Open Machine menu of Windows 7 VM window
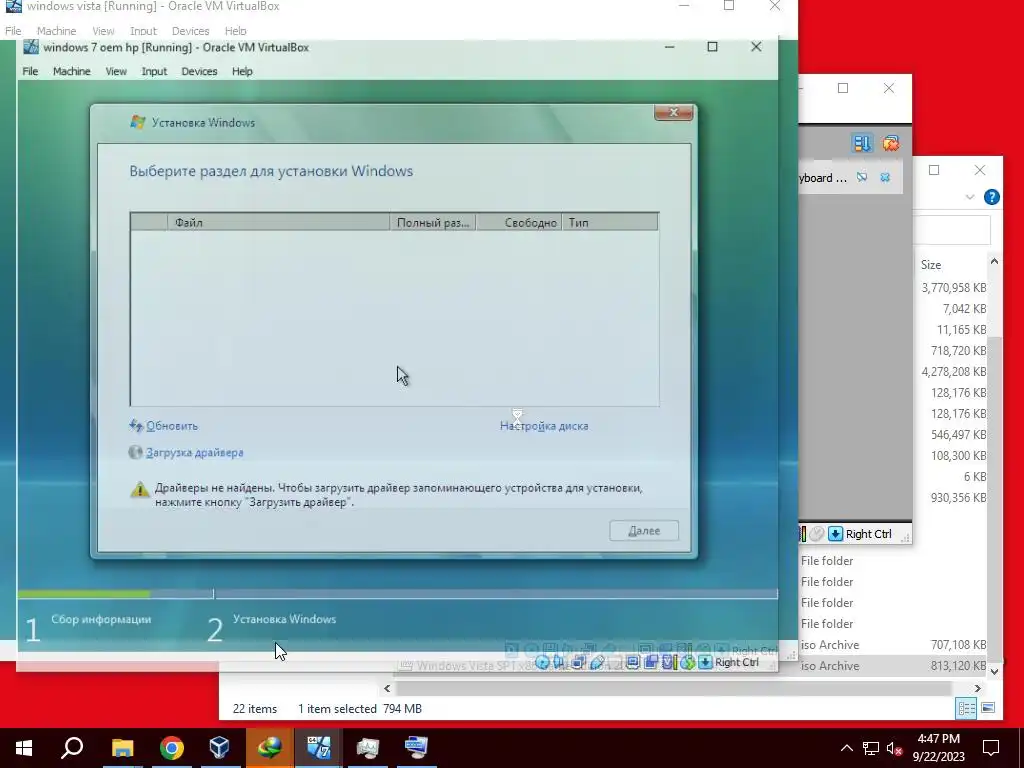This screenshot has width=1024, height=768. tap(72, 71)
